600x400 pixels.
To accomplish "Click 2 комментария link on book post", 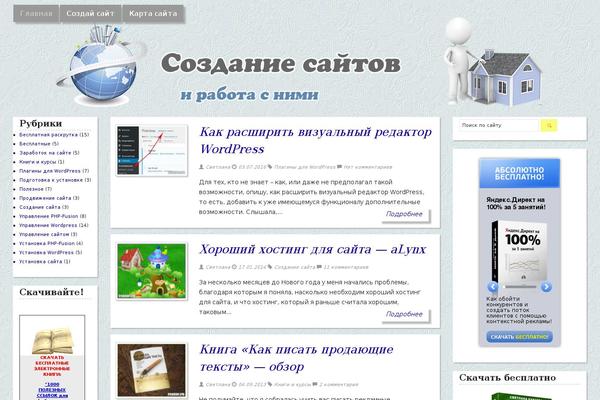I will click(x=339, y=385).
